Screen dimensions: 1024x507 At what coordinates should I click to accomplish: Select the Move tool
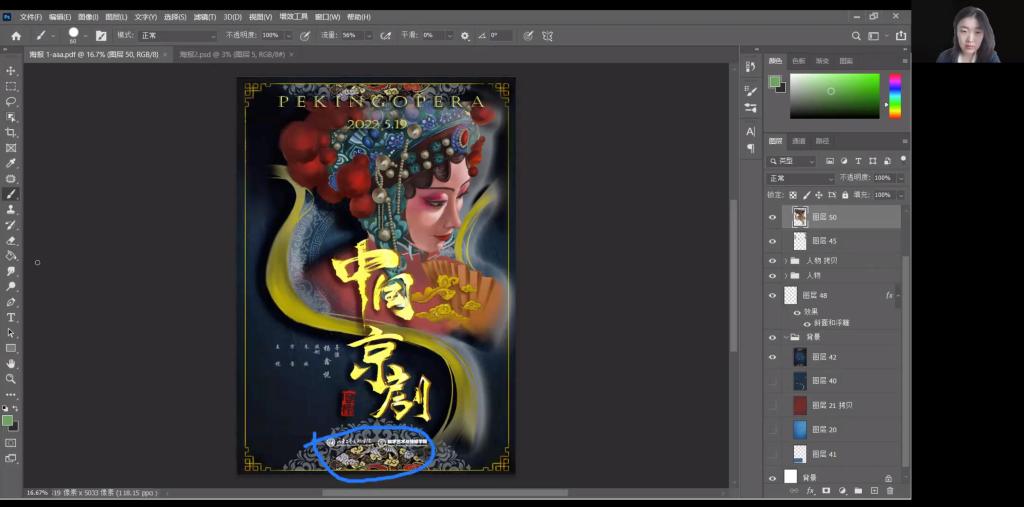[x=11, y=71]
